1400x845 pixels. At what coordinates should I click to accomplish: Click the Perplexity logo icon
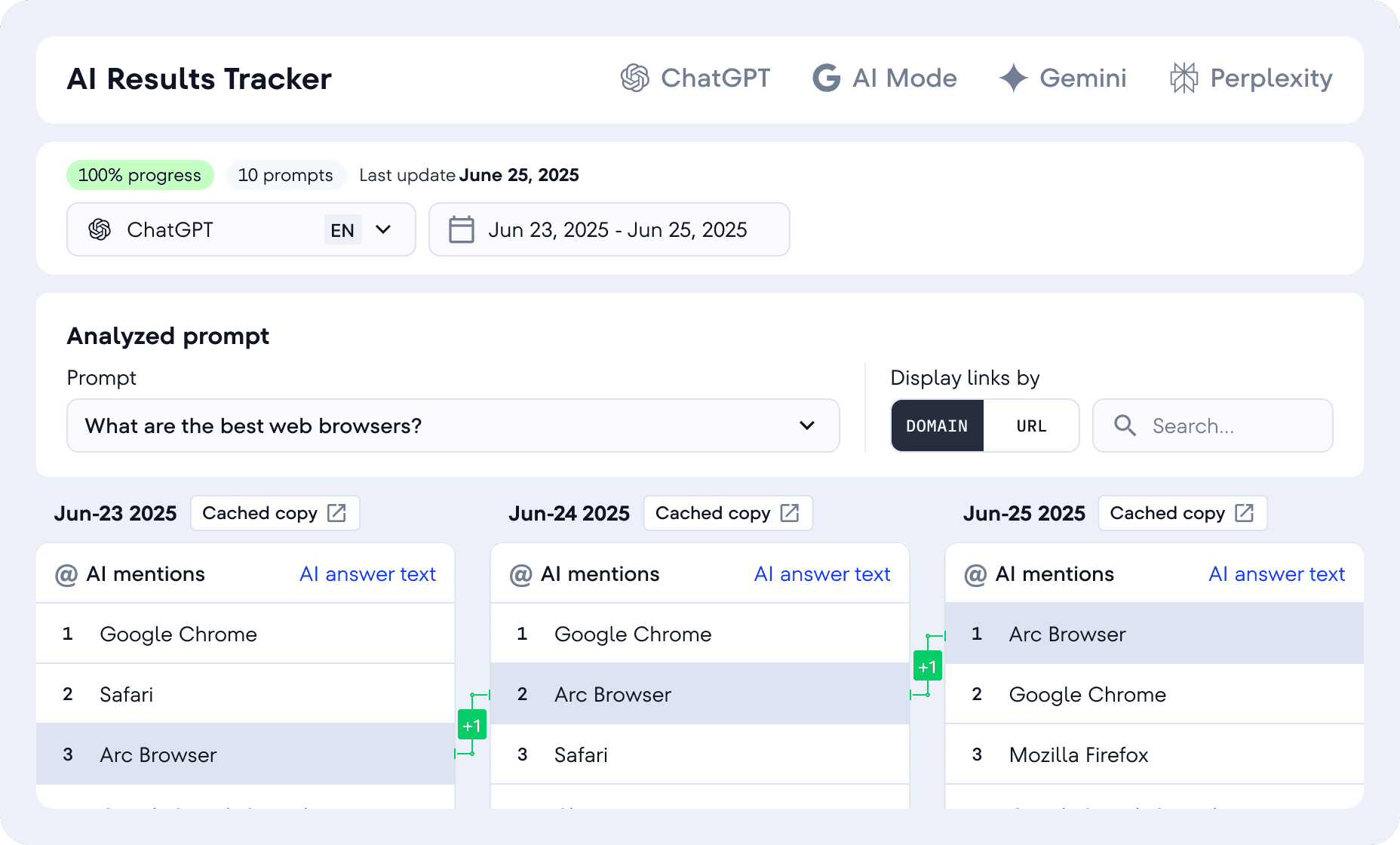click(1184, 78)
